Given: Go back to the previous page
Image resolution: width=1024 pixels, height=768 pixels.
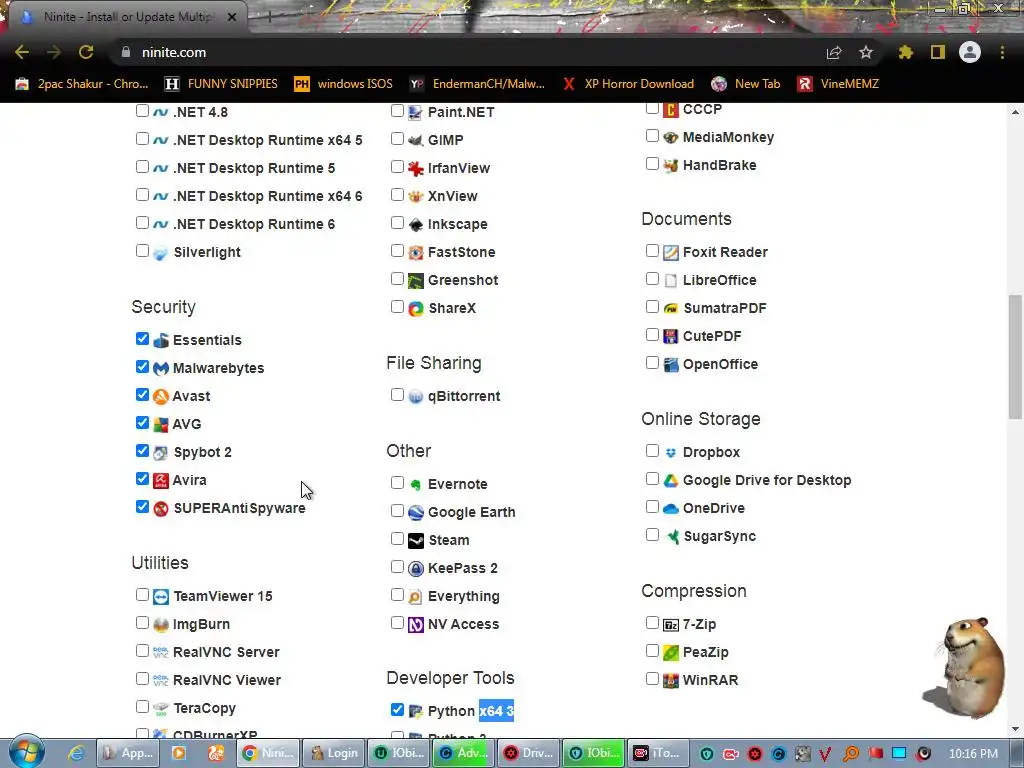Looking at the screenshot, I should tap(22, 52).
